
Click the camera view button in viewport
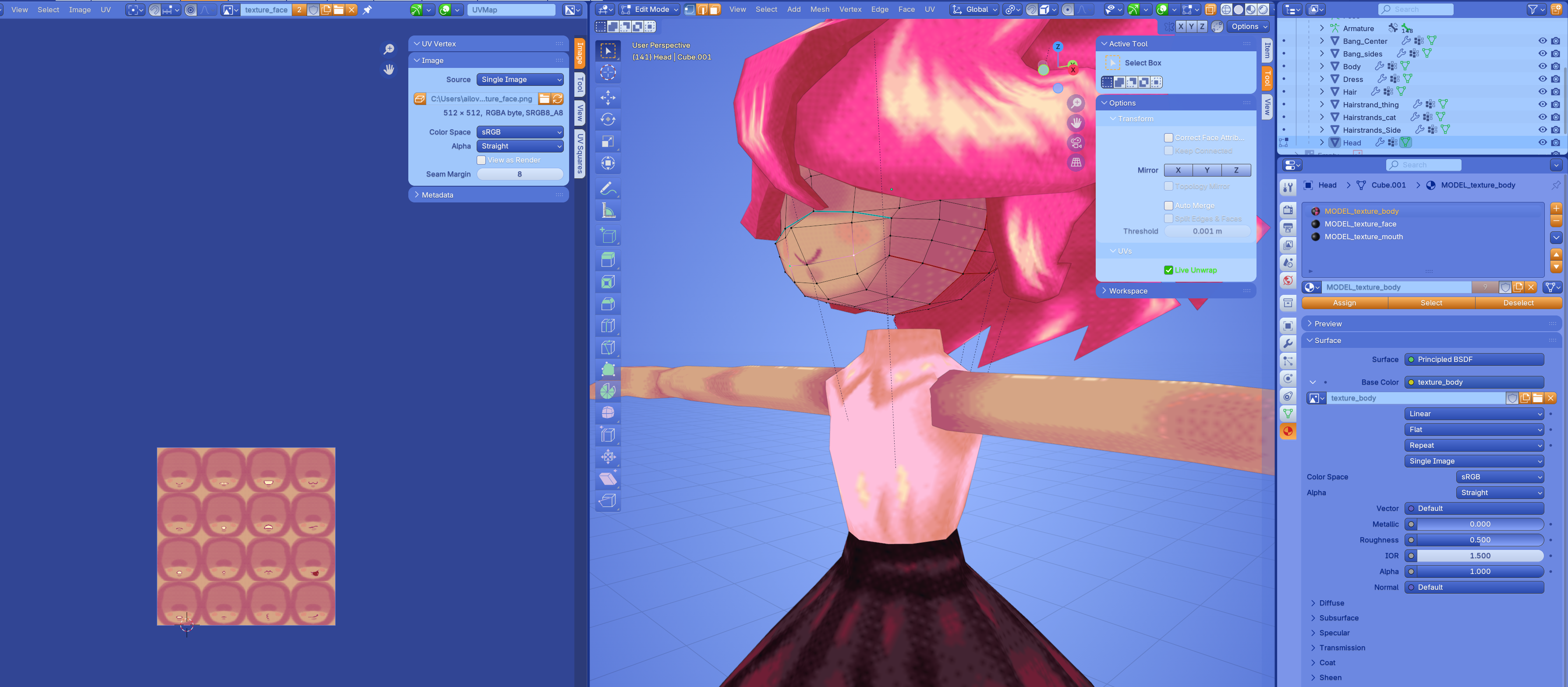click(1076, 142)
